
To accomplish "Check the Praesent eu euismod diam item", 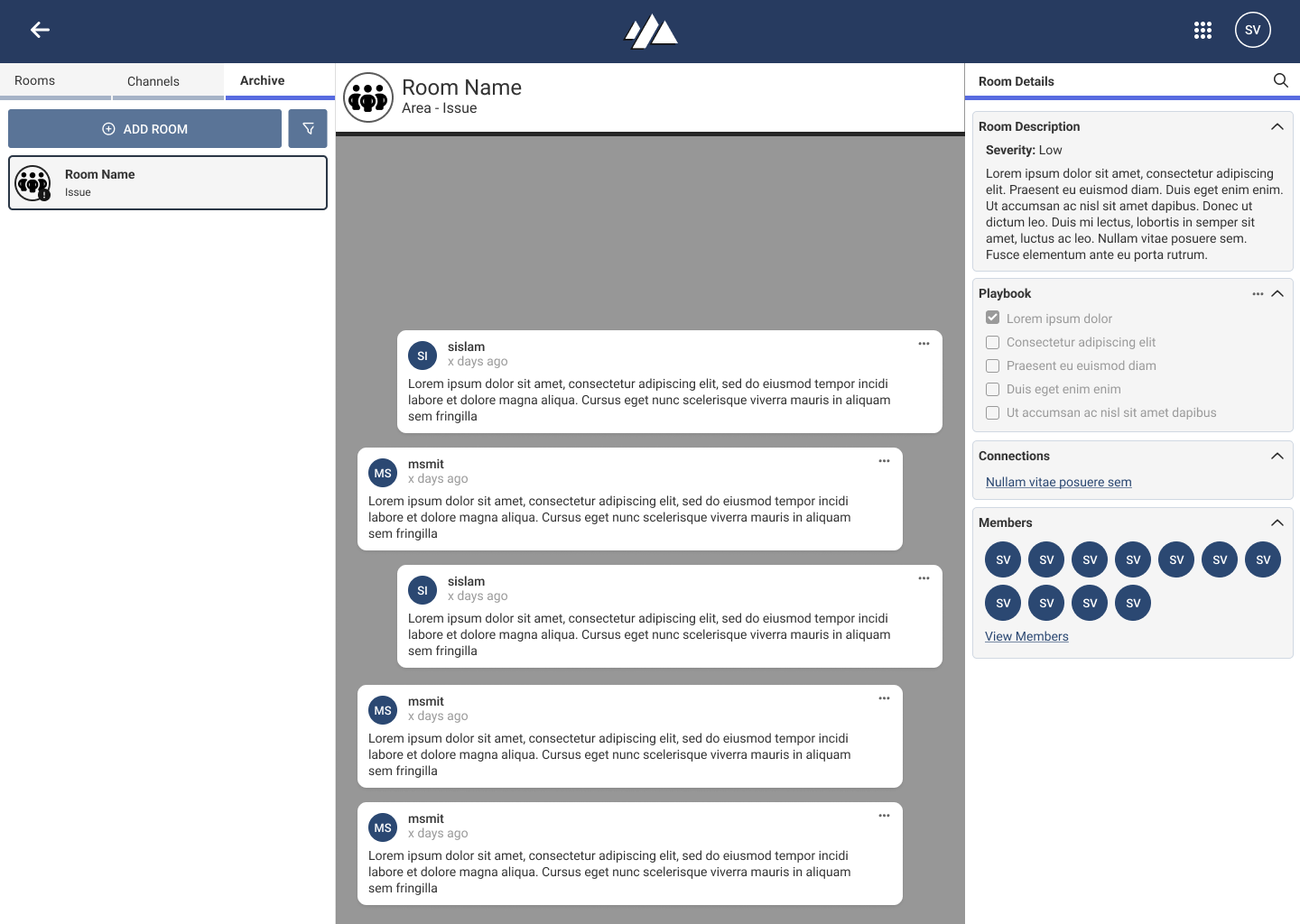I will coord(992,365).
